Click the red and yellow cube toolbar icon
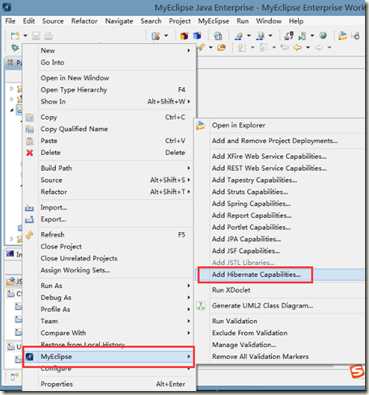The height and width of the screenshot is (395, 369). click(x=184, y=36)
